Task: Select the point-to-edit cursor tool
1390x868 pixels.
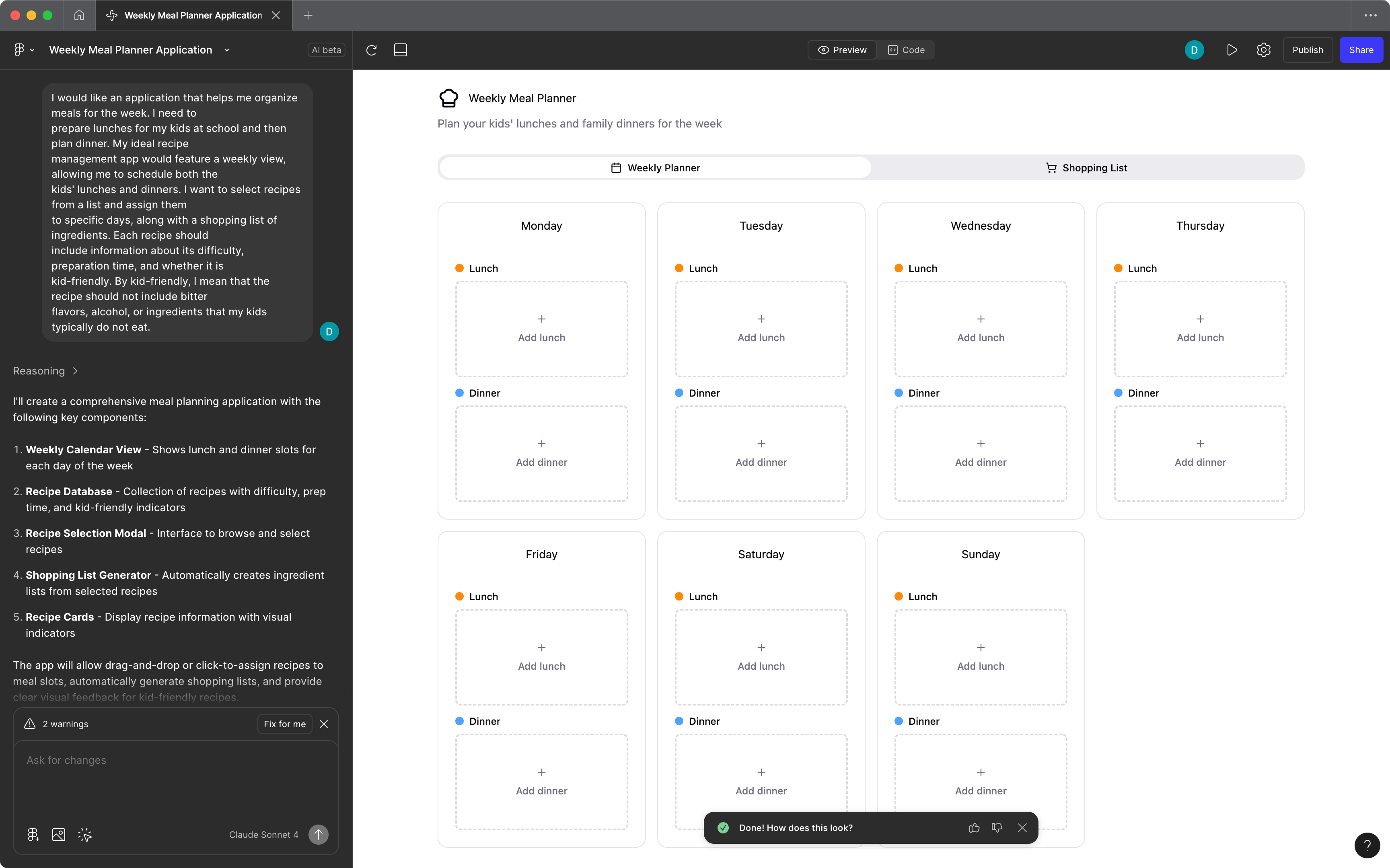Action: 84,834
